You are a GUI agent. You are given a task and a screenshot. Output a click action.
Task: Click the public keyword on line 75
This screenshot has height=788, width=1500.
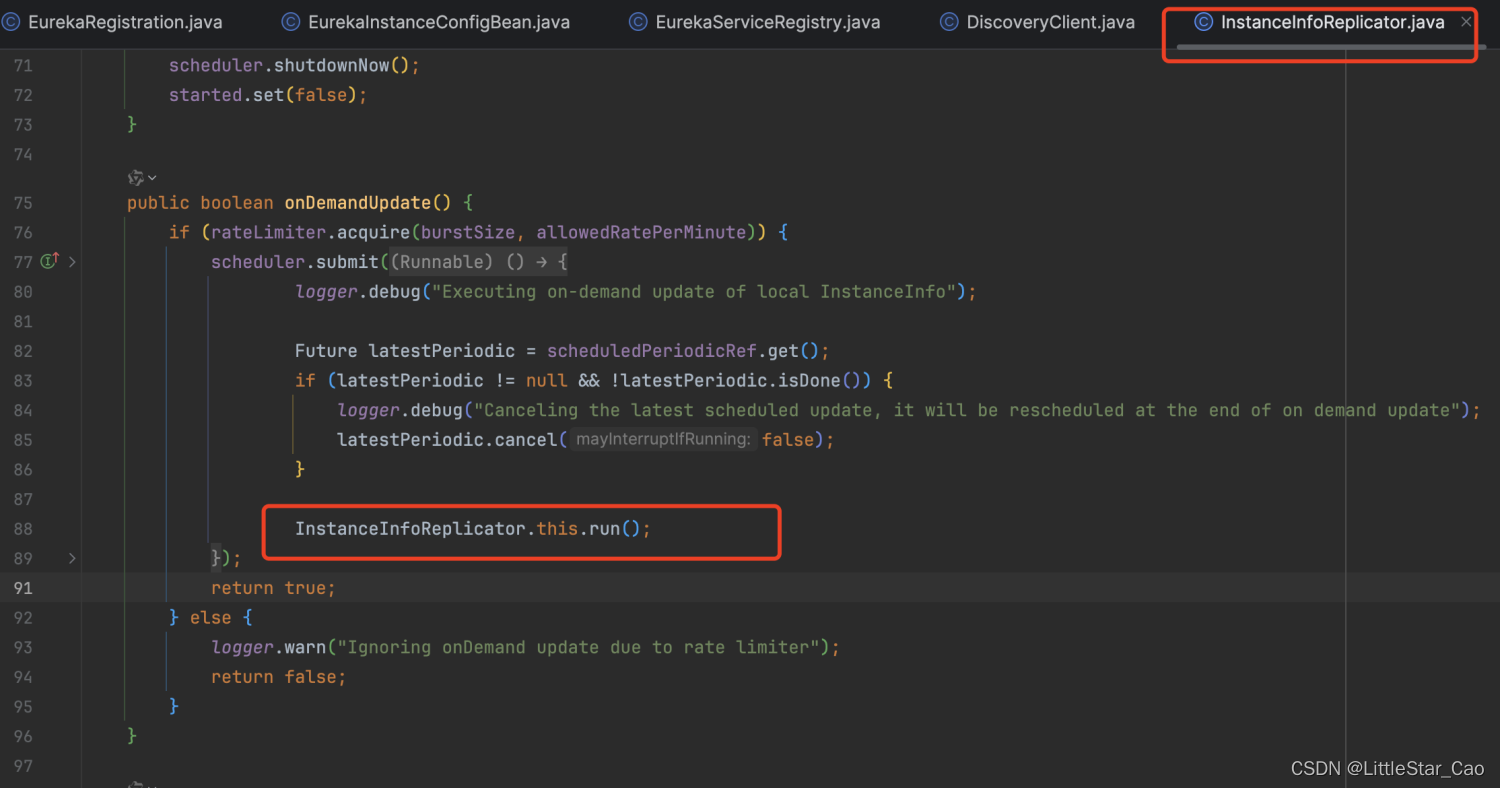click(x=158, y=203)
